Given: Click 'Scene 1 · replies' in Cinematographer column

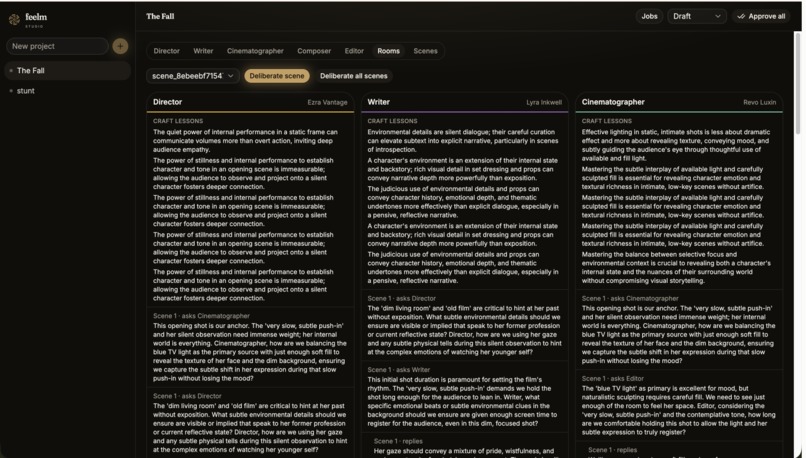Looking at the screenshot, I should [x=612, y=450].
